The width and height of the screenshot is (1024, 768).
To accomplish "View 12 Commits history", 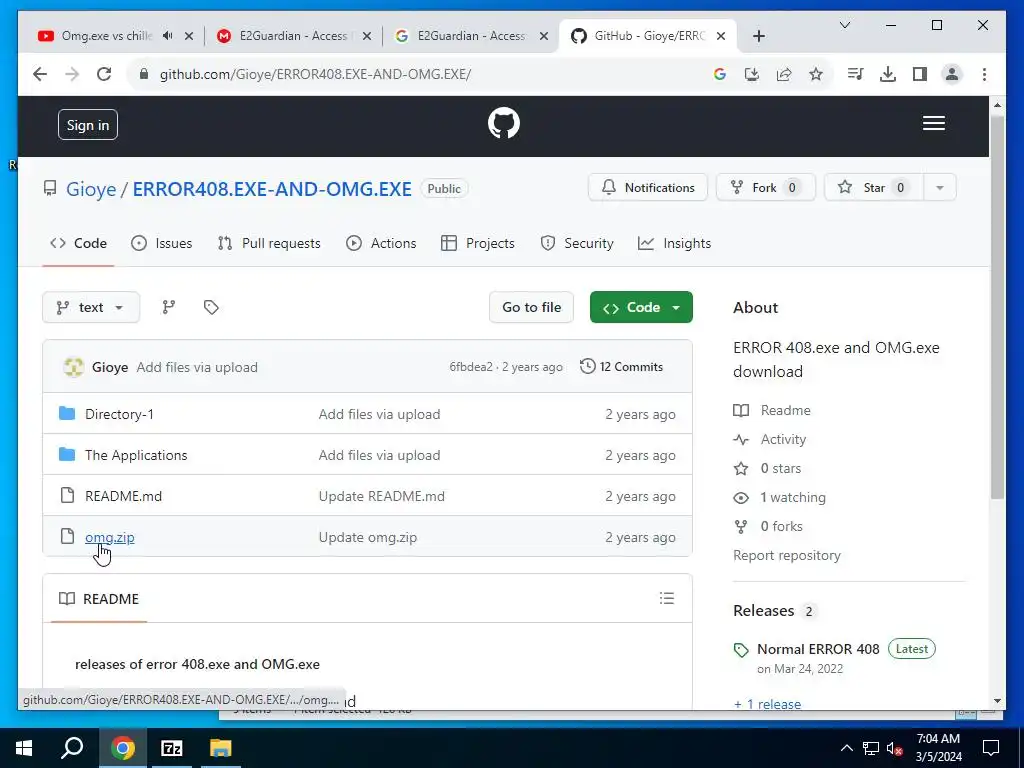I will (x=622, y=367).
